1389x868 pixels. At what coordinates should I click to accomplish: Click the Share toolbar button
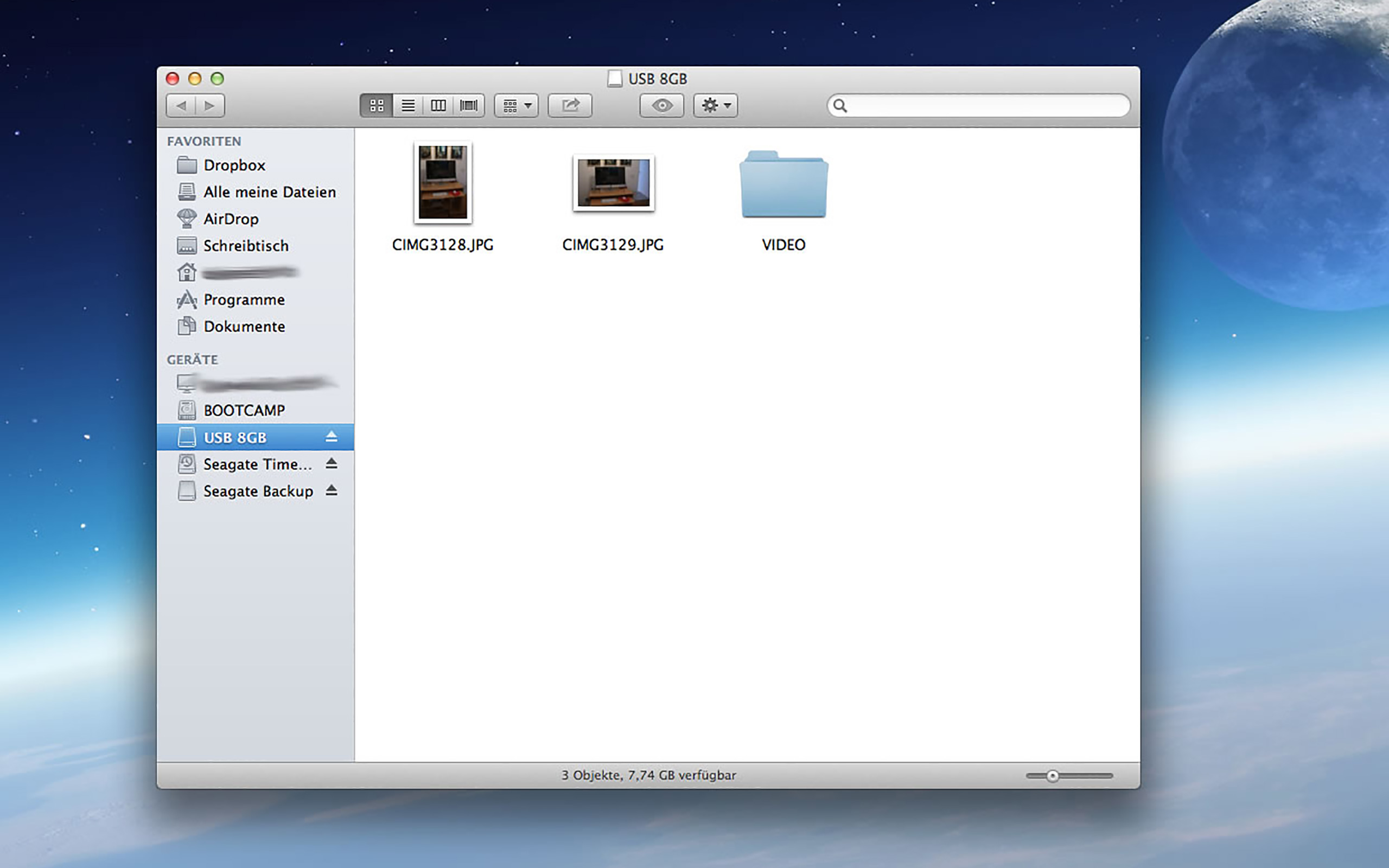[x=570, y=106]
